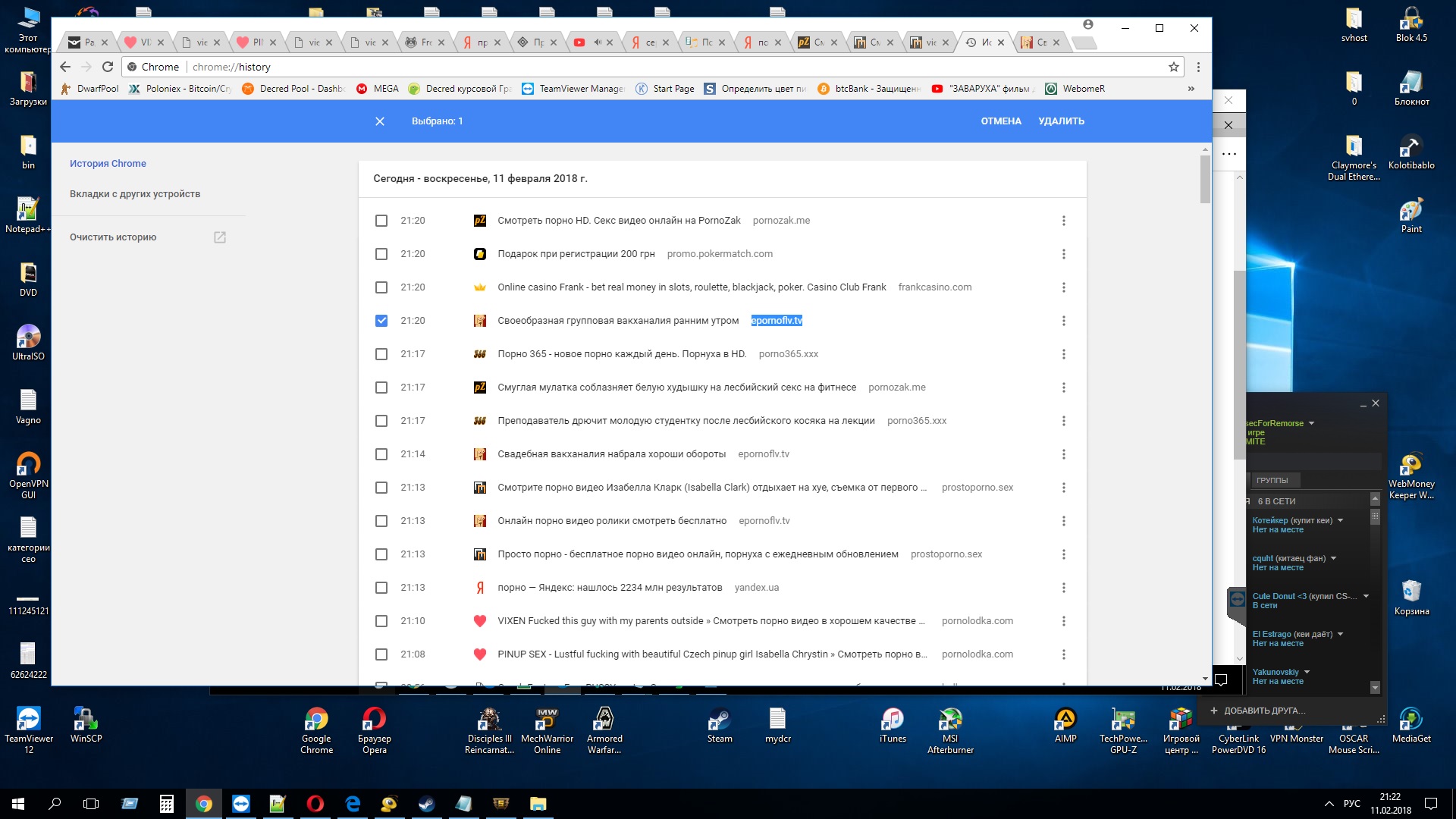Tick checkbox for the 21:10 entry
Viewport: 1456px width, 819px height.
pos(381,621)
